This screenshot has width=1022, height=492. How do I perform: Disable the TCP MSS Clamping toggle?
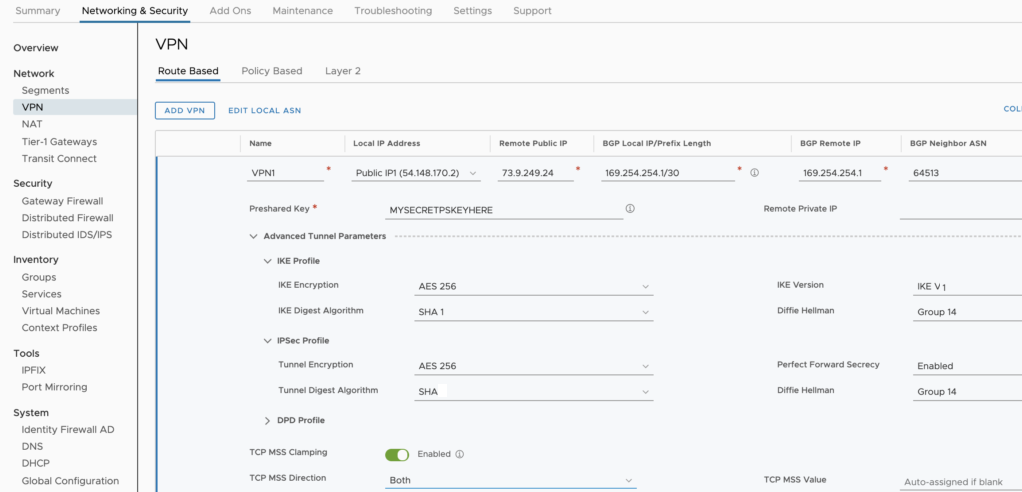[x=397, y=454]
